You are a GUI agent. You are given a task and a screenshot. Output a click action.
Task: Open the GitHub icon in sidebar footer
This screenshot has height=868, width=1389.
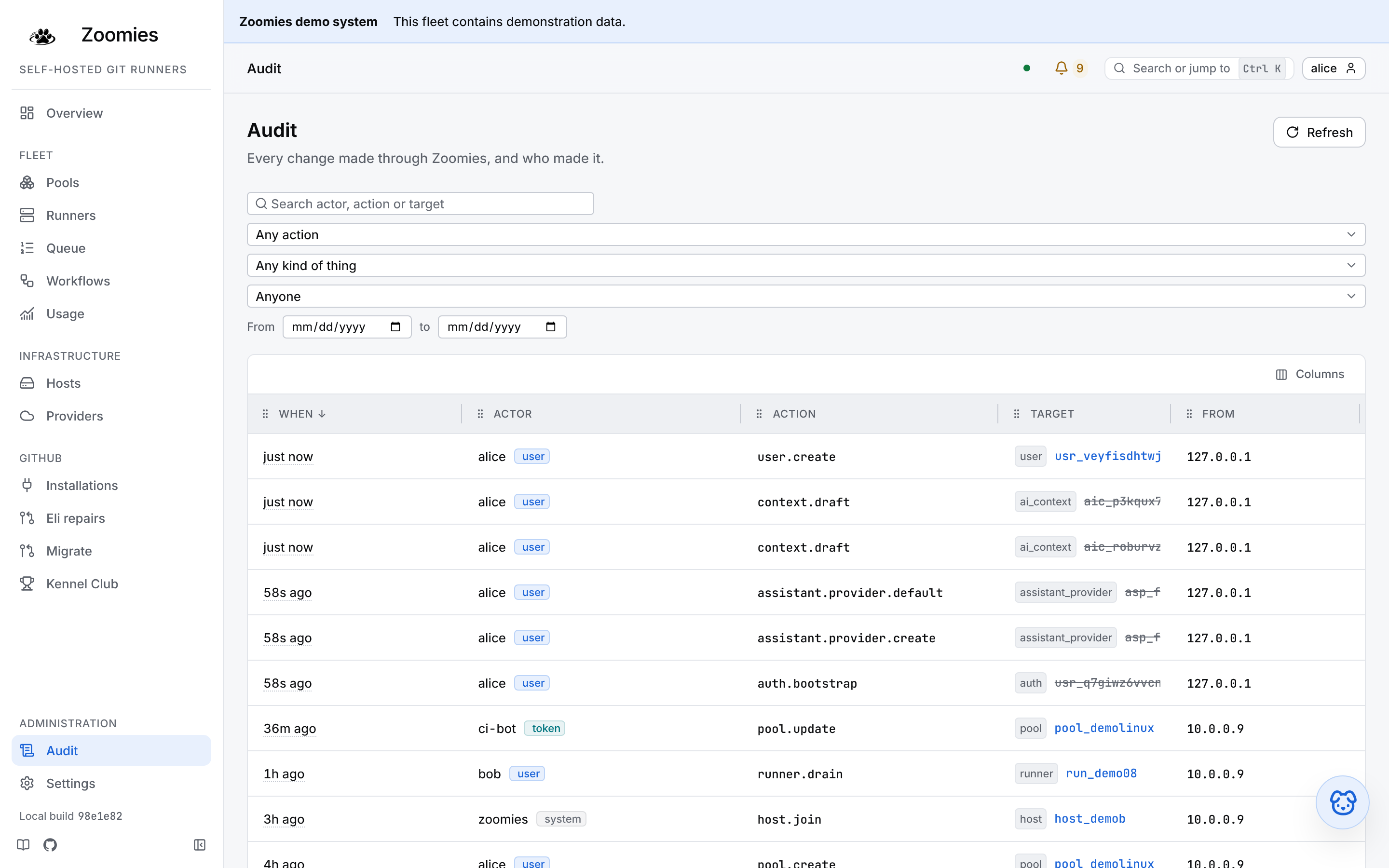[50, 844]
